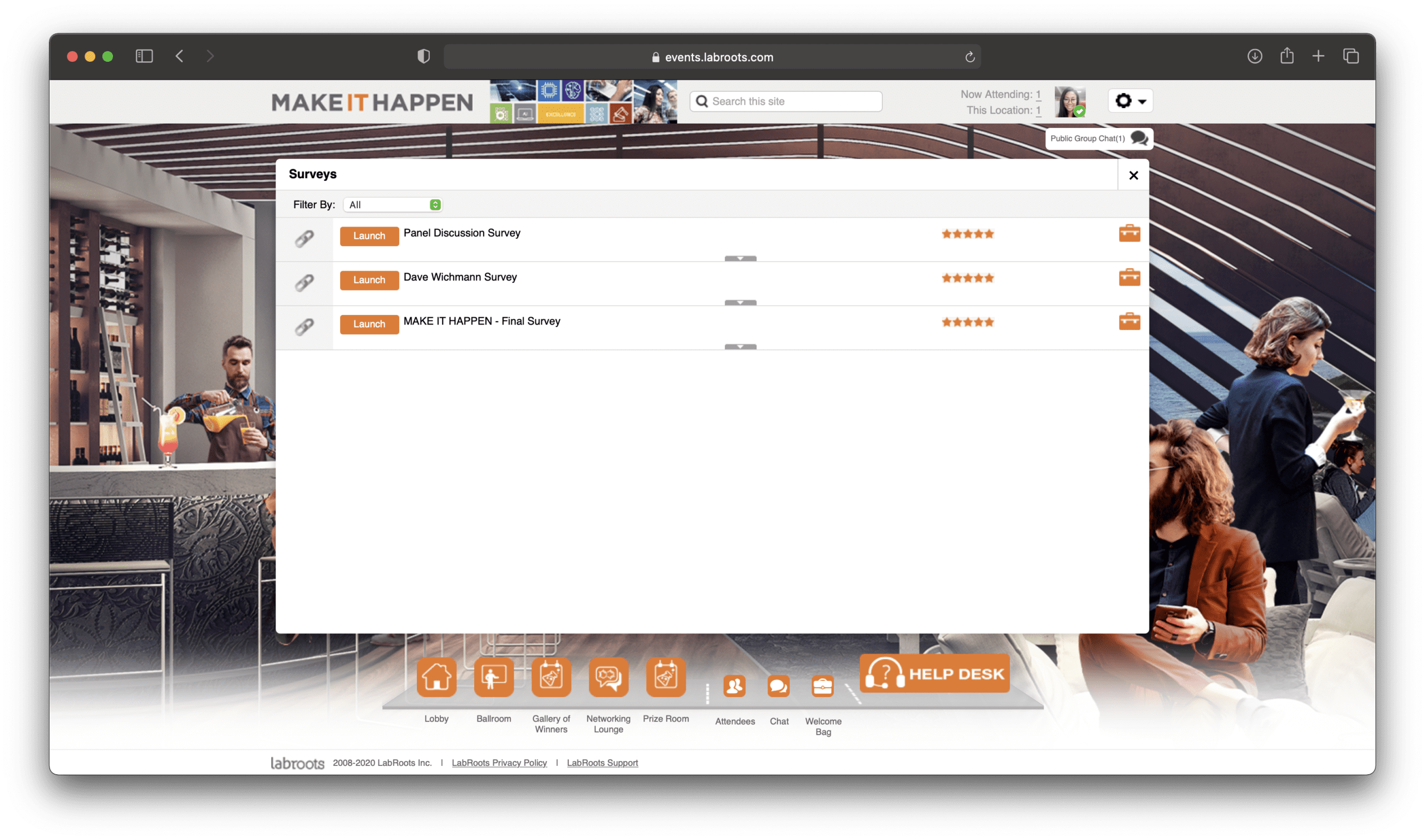This screenshot has width=1425, height=840.
Task: Open LabRoots Support link
Action: click(602, 763)
